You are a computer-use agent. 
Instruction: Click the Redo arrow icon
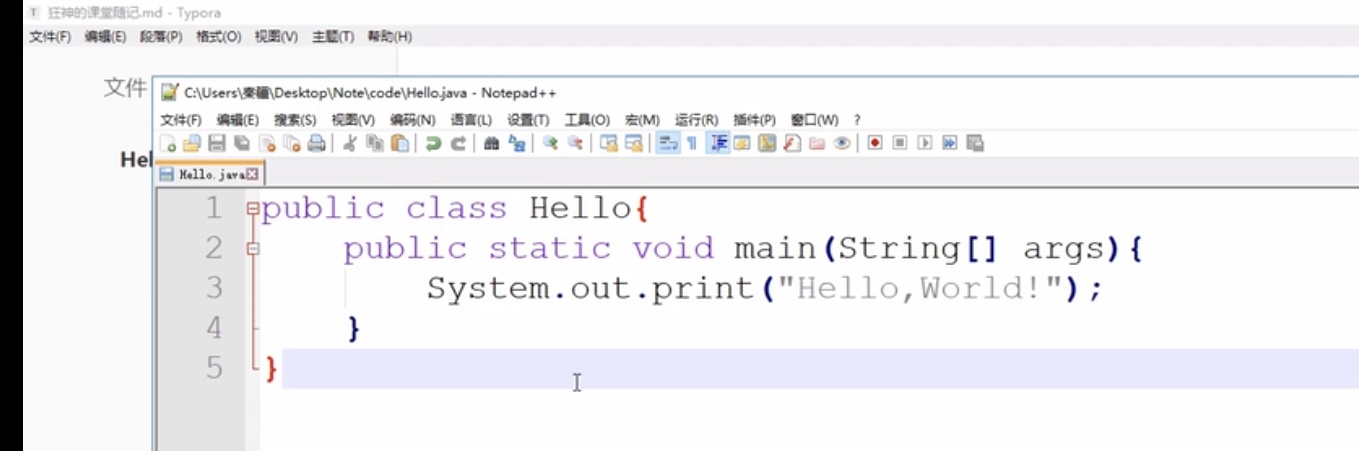pos(458,143)
